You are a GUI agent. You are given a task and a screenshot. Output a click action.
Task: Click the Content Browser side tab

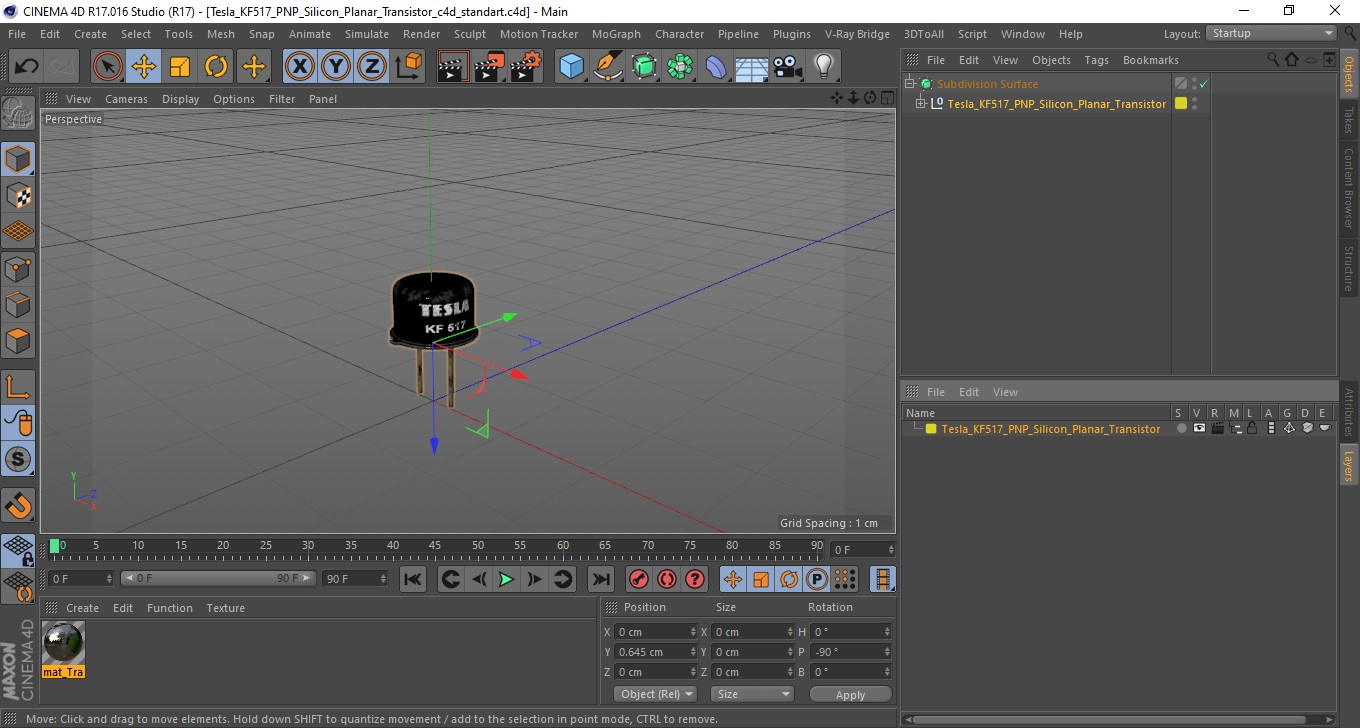1349,188
